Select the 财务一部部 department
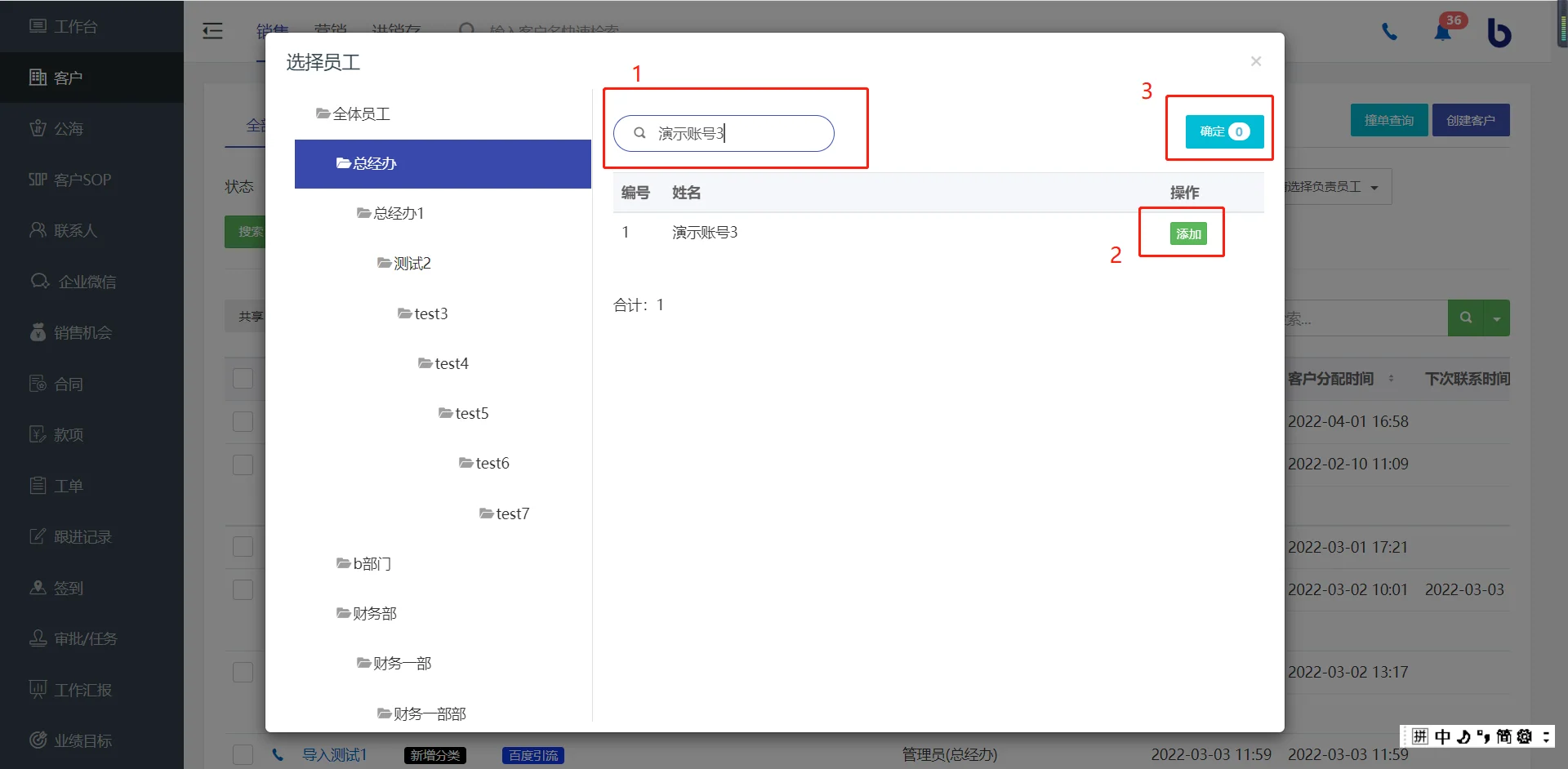 pyautogui.click(x=422, y=714)
